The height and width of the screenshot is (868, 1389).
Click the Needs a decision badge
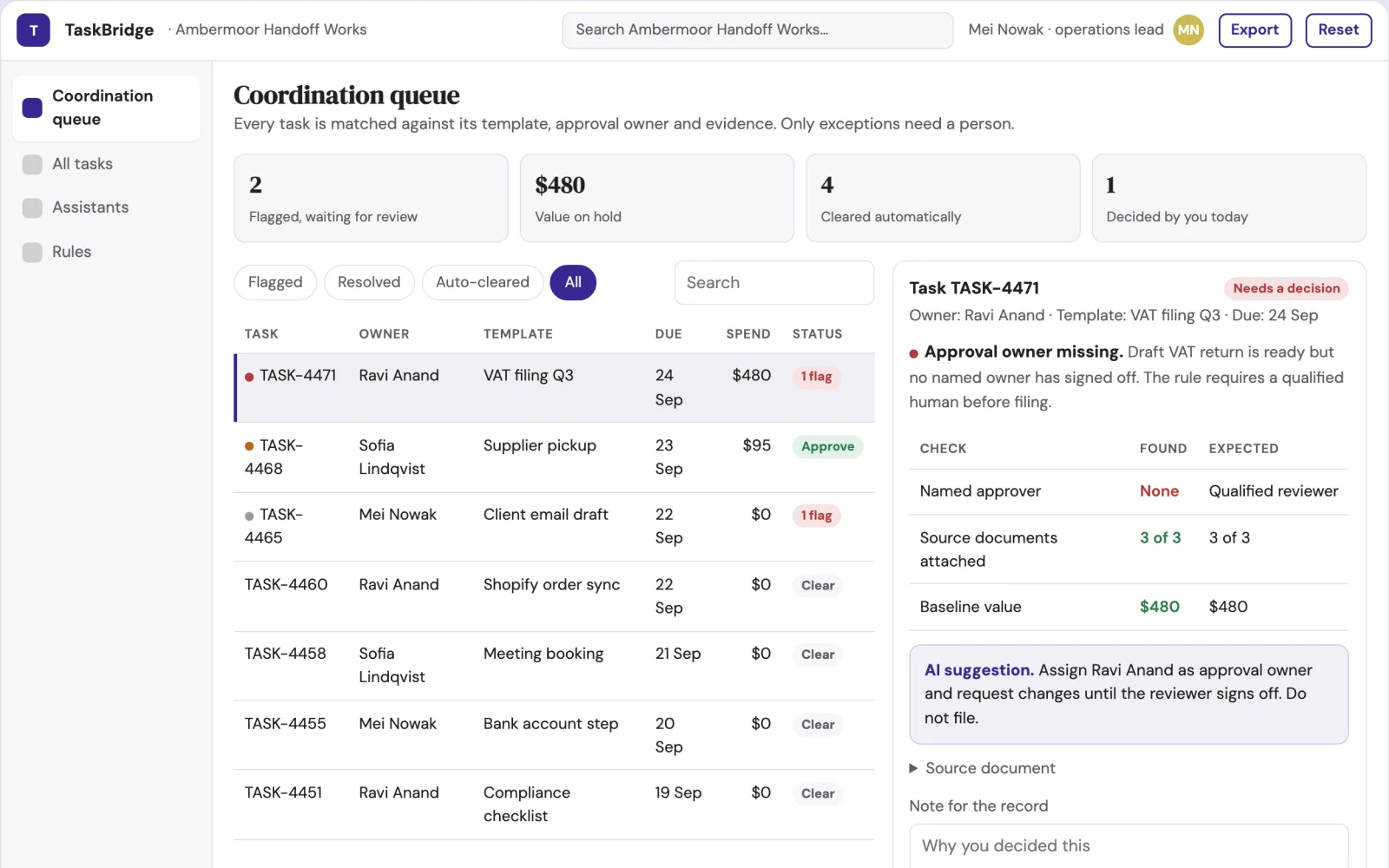point(1287,288)
